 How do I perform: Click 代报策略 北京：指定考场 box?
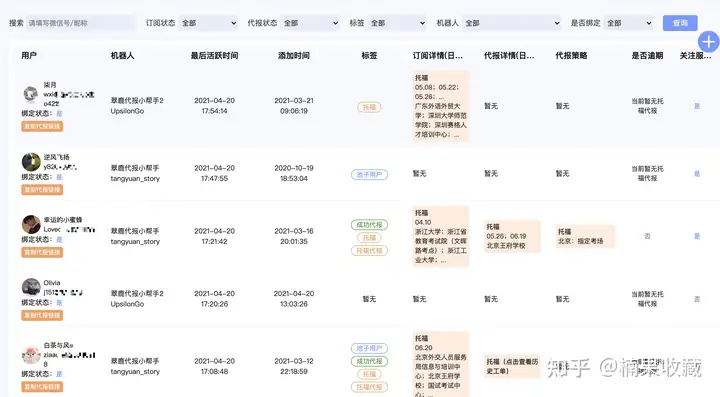pos(585,236)
